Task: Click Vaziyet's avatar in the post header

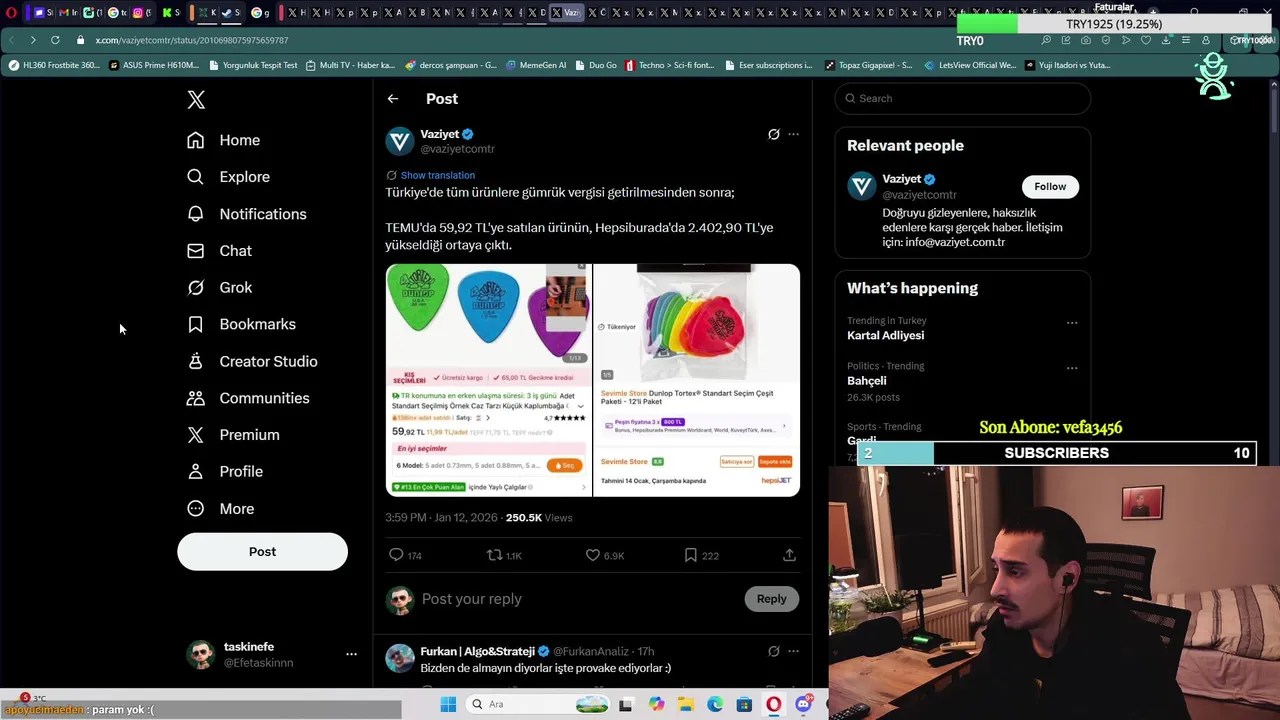Action: click(400, 141)
